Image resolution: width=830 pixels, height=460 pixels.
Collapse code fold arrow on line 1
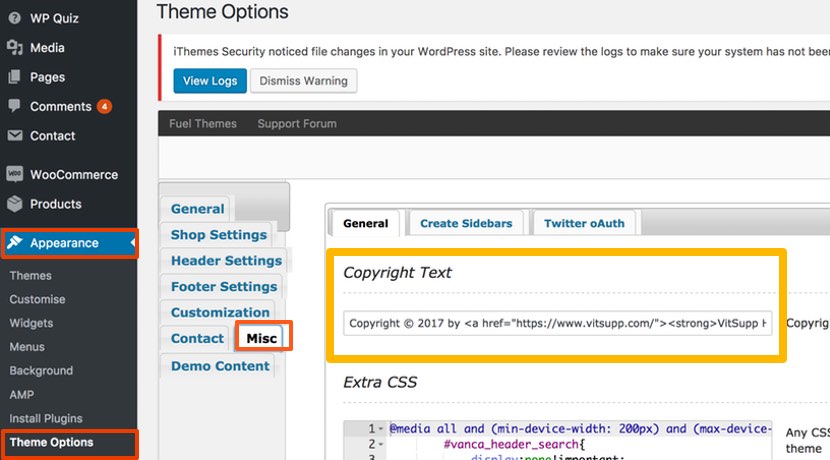(381, 429)
